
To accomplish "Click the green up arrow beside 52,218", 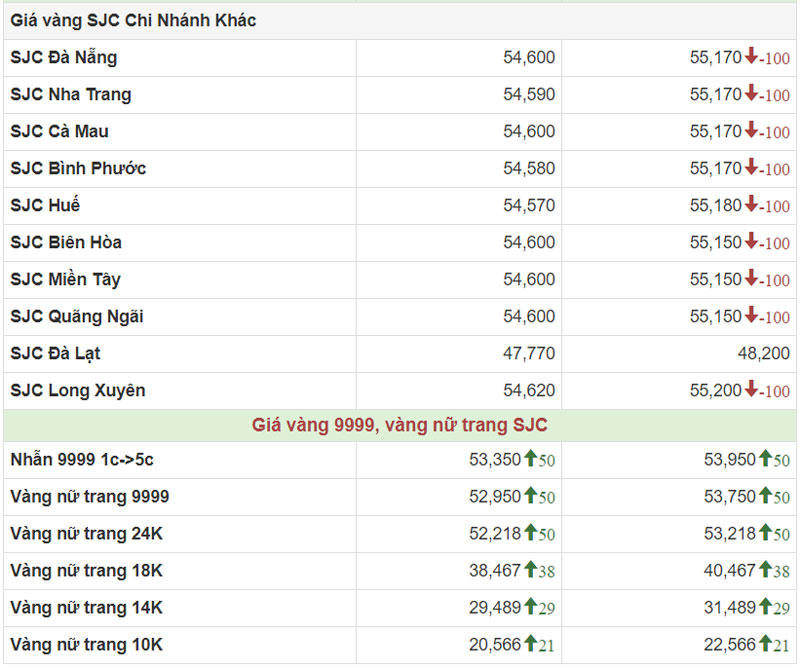I will [x=532, y=534].
